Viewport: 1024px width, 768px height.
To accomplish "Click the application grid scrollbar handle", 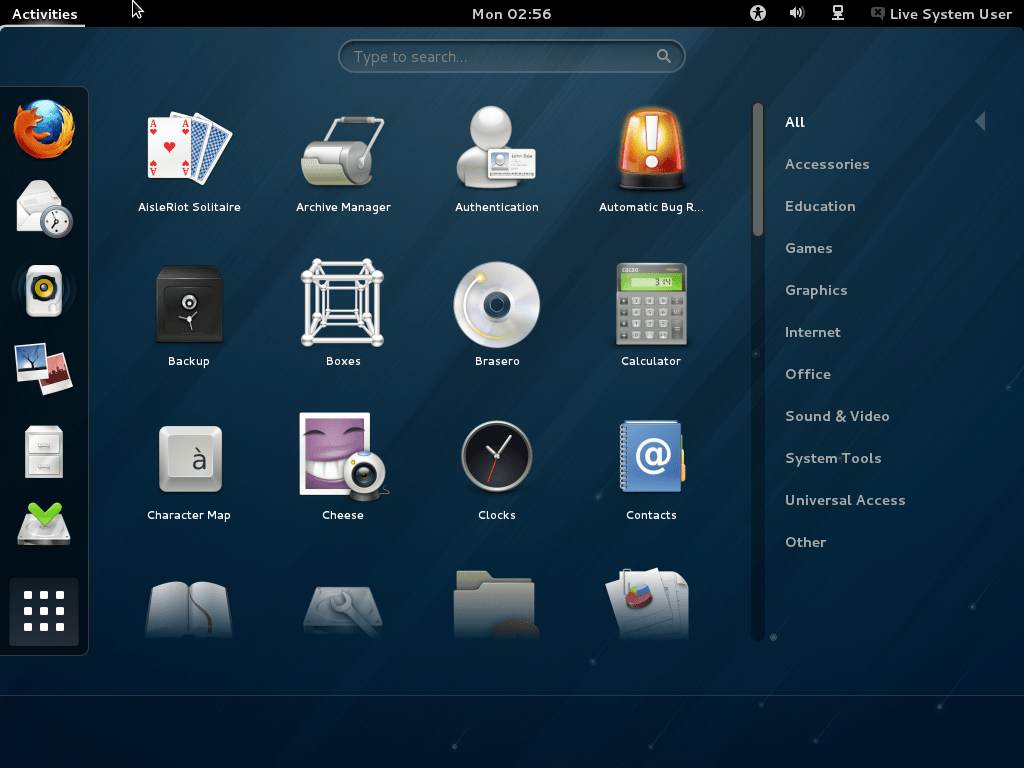I will [758, 169].
